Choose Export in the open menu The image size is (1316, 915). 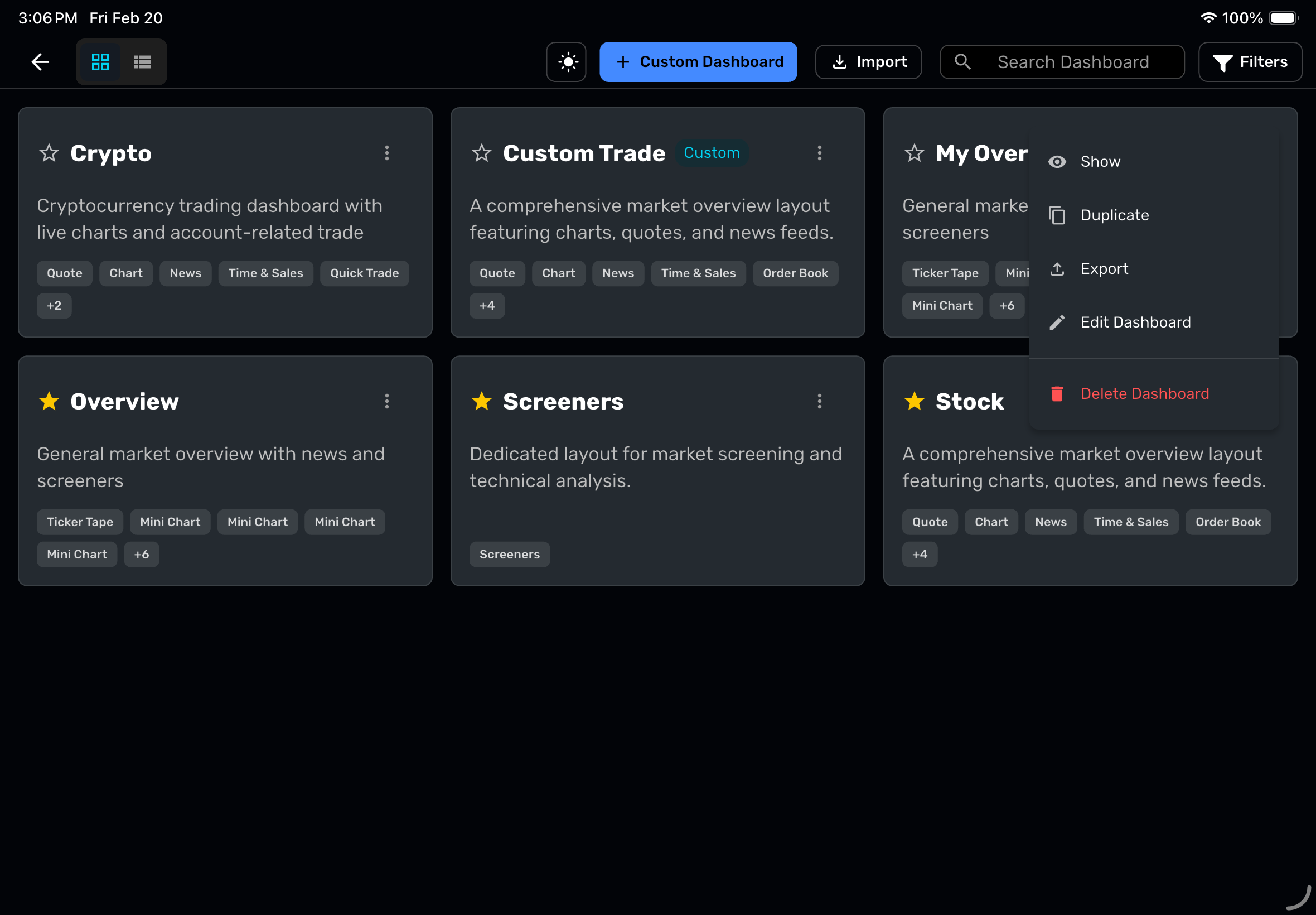coord(1105,268)
